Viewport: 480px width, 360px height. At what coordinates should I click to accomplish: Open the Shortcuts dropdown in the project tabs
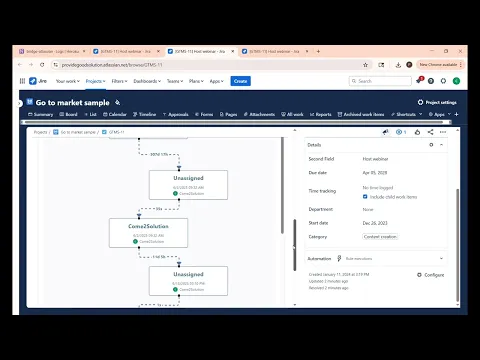(x=407, y=114)
